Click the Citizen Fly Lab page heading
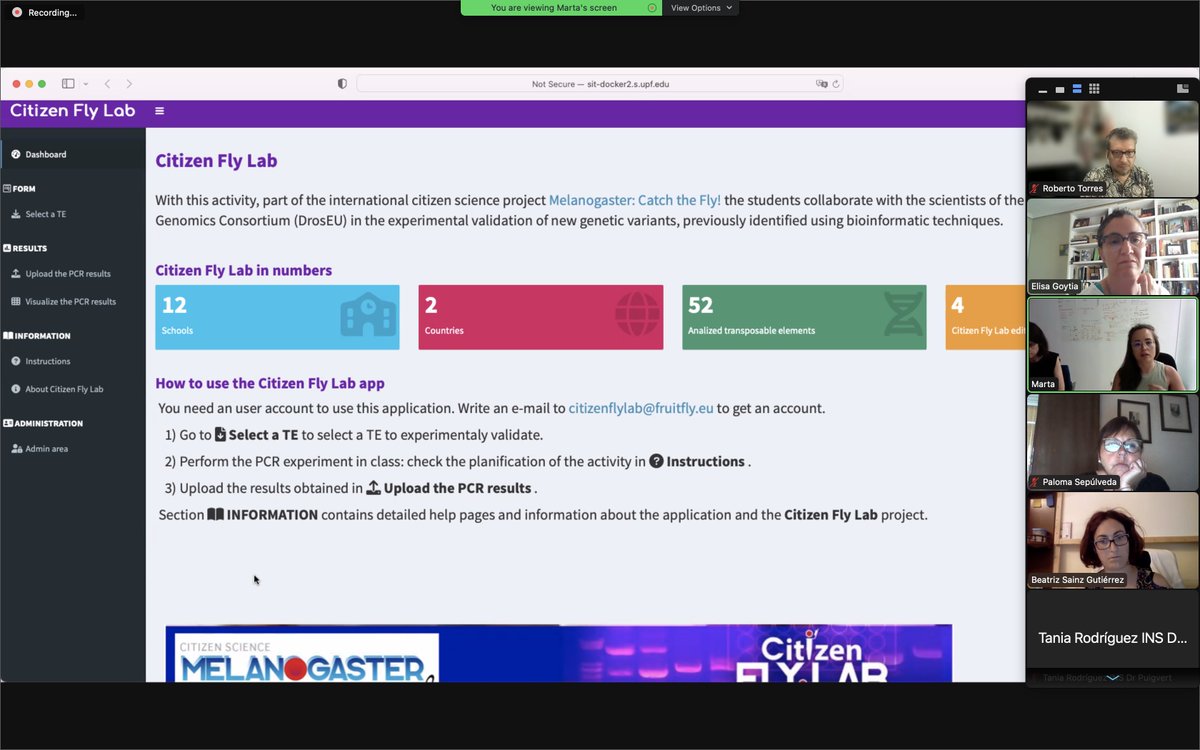The width and height of the screenshot is (1200, 750). click(216, 161)
